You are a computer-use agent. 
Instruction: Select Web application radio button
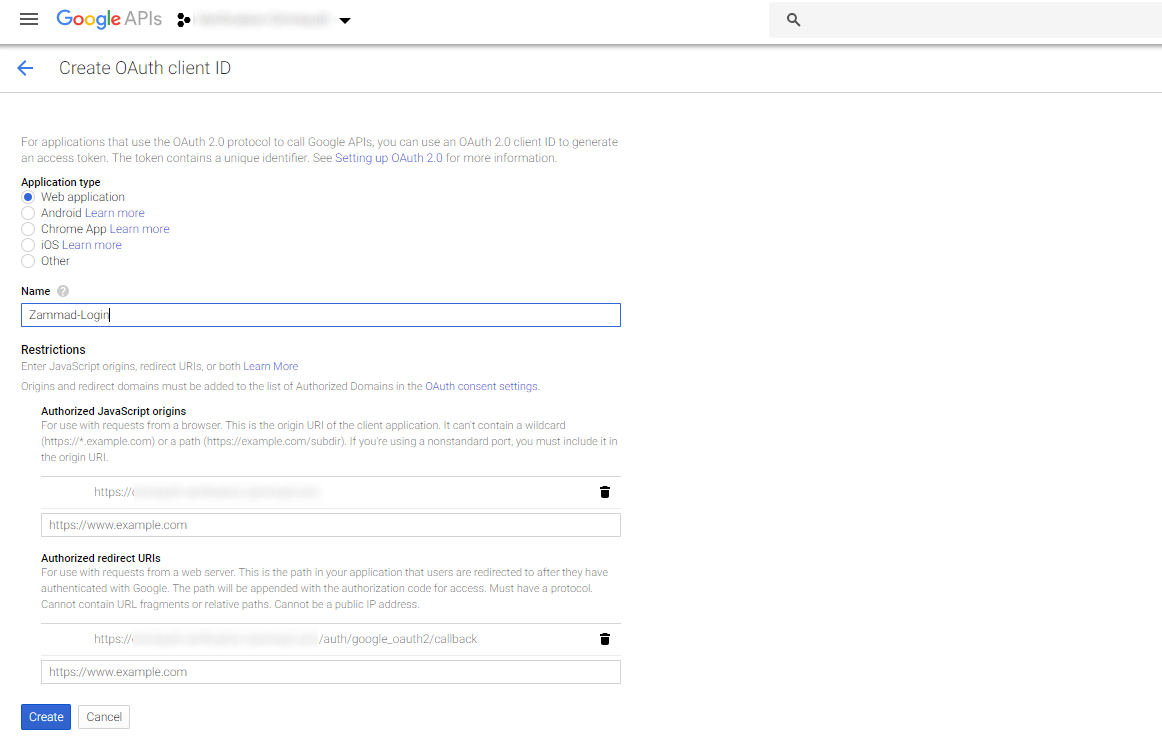(28, 197)
